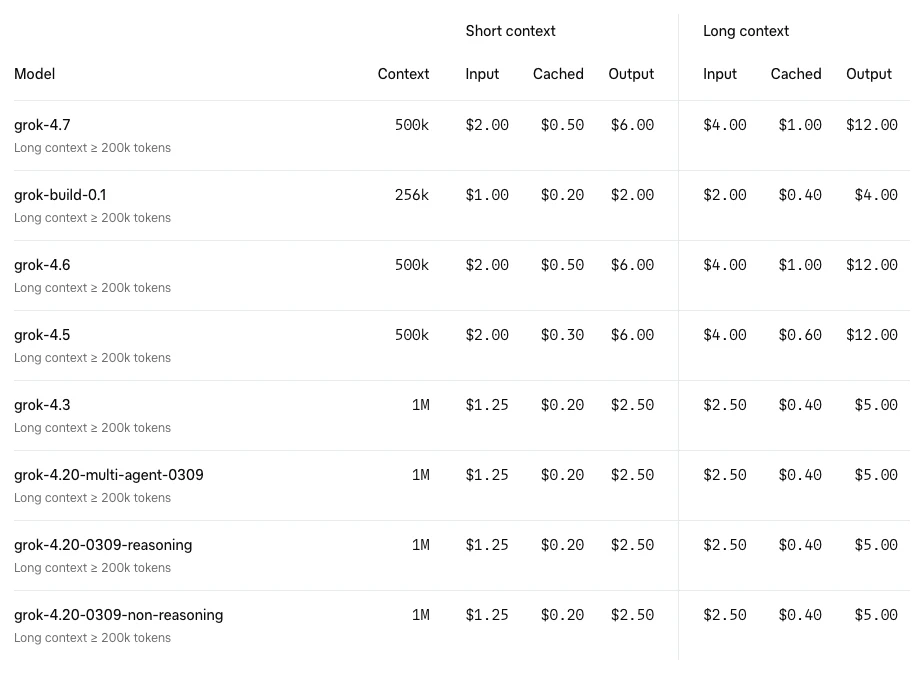The image size is (924, 674).
Task: Click grok-4.6's long context $1.00 cached price
Action: coord(800,265)
